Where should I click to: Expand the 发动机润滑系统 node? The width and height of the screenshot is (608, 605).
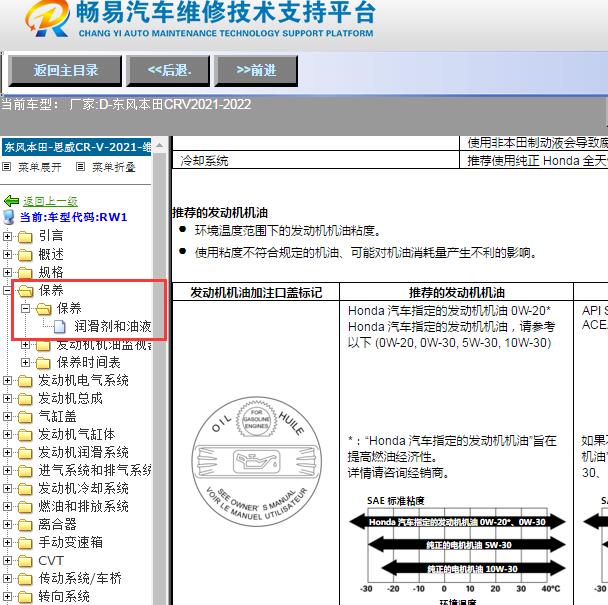(7, 453)
